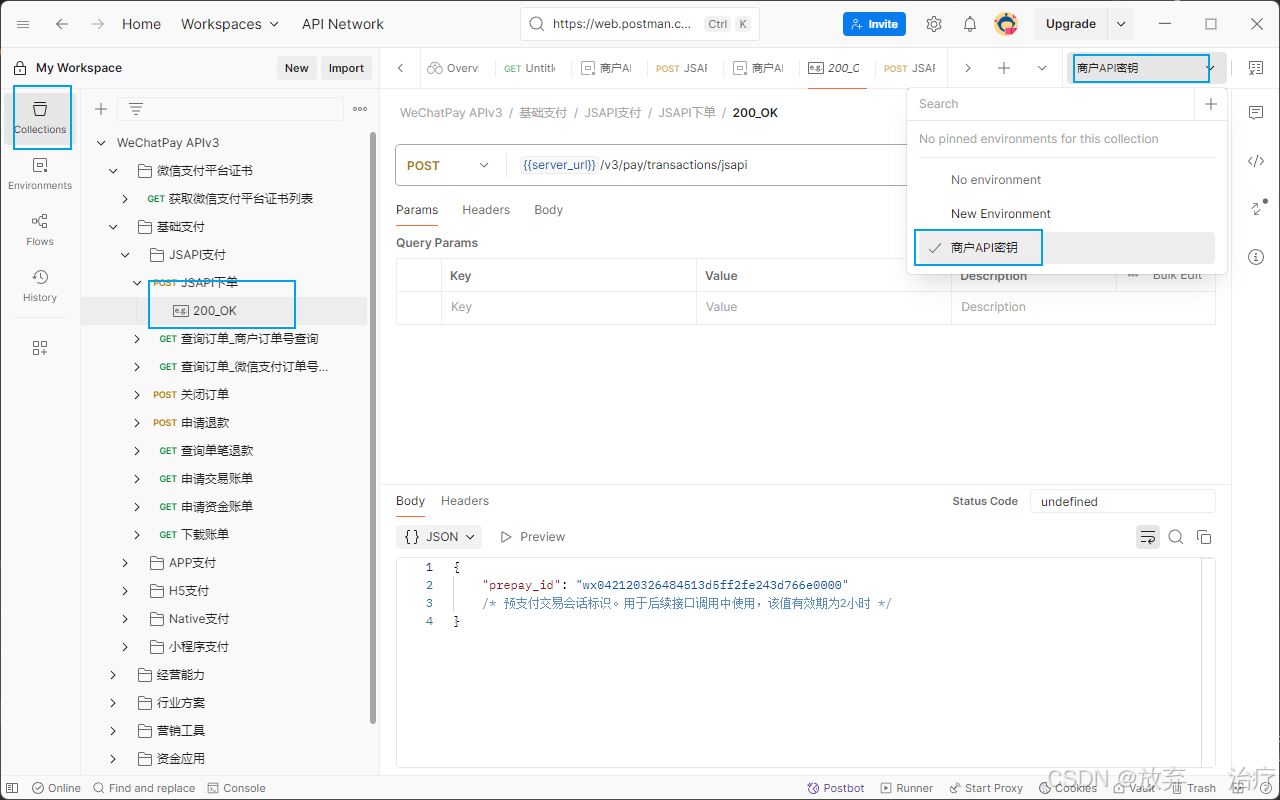Open the Console in status bar
1280x800 pixels.
pyautogui.click(x=236, y=788)
